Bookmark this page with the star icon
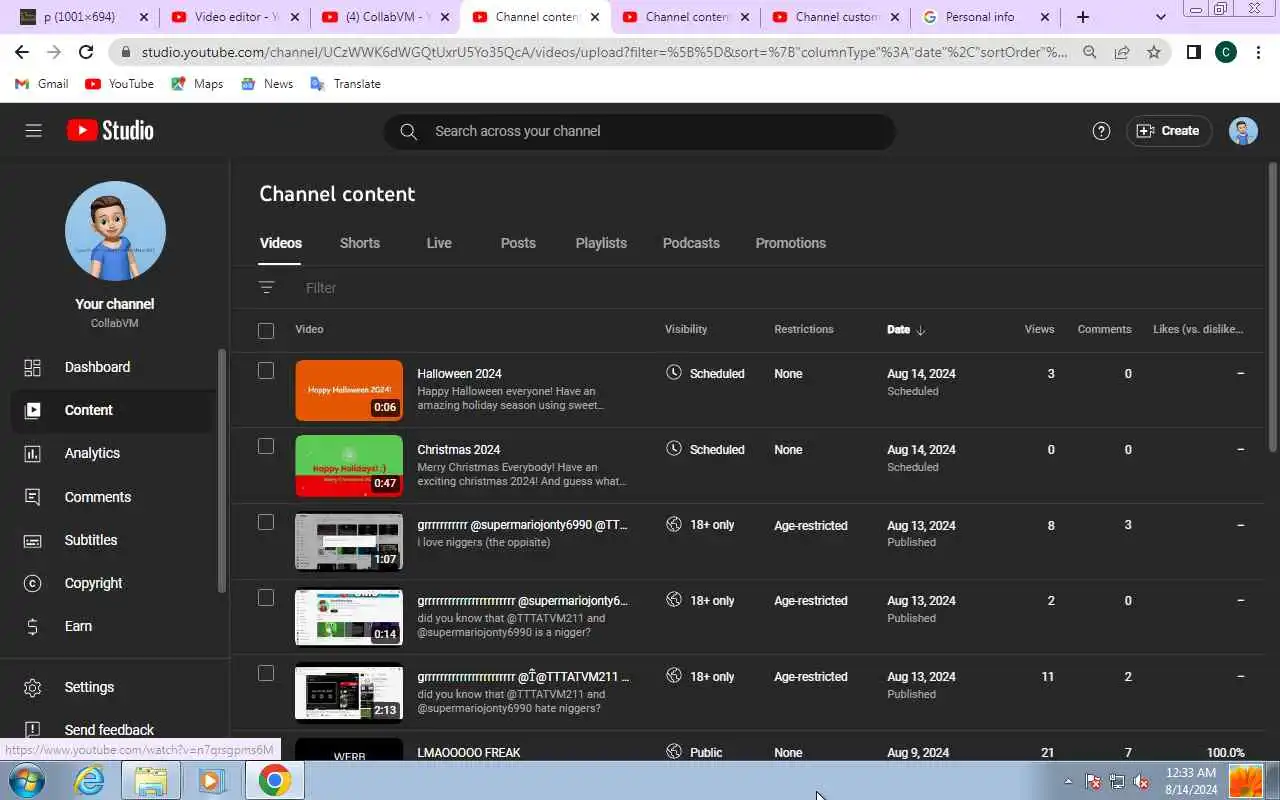Viewport: 1280px width, 800px height. tap(1154, 52)
